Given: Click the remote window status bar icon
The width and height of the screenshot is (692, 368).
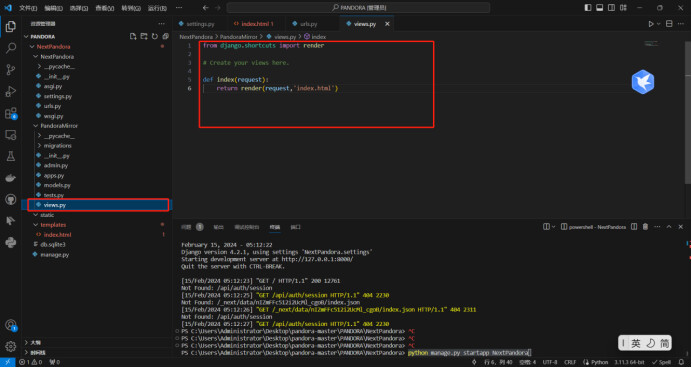Looking at the screenshot, I should click(x=8, y=362).
